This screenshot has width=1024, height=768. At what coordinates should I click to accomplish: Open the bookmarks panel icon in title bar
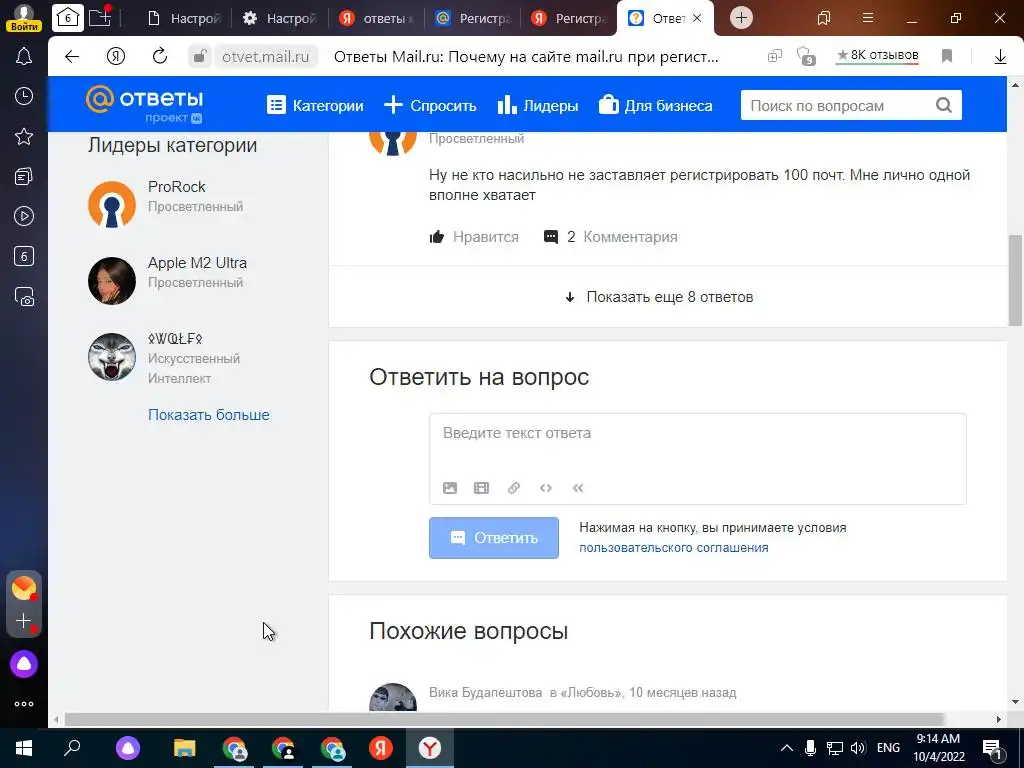pyautogui.click(x=824, y=18)
